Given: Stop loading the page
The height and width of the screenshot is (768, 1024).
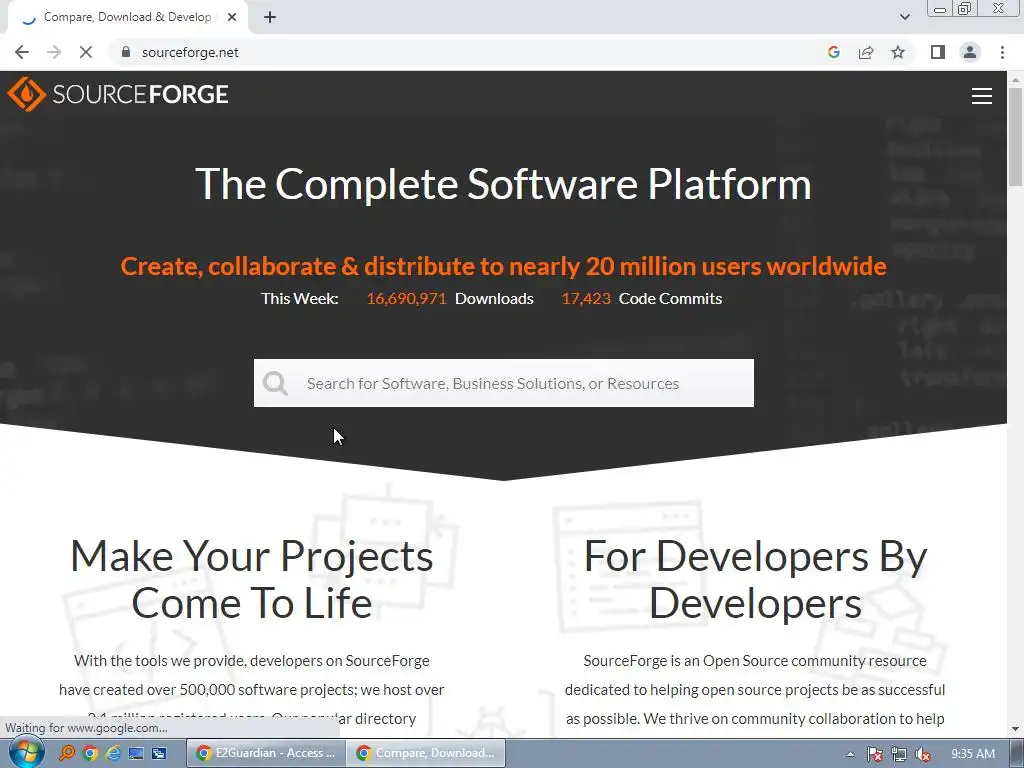Looking at the screenshot, I should (x=86, y=52).
